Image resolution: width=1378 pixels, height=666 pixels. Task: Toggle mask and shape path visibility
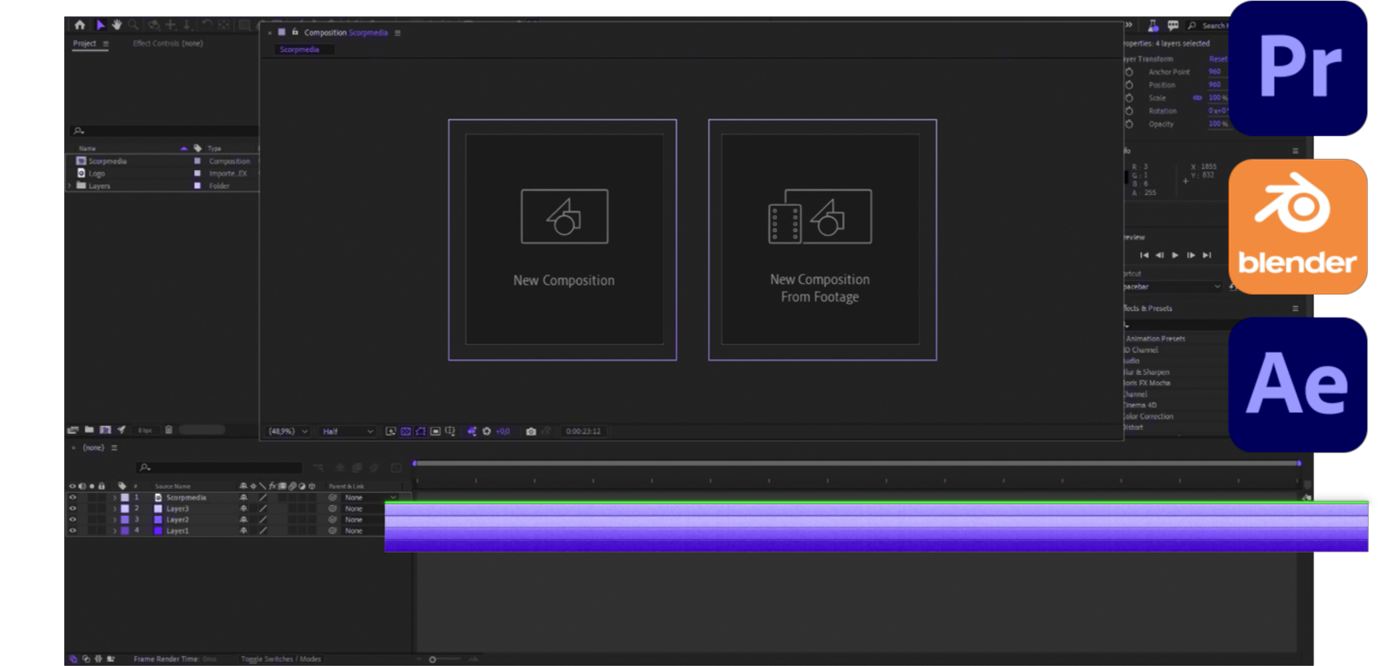[x=421, y=431]
